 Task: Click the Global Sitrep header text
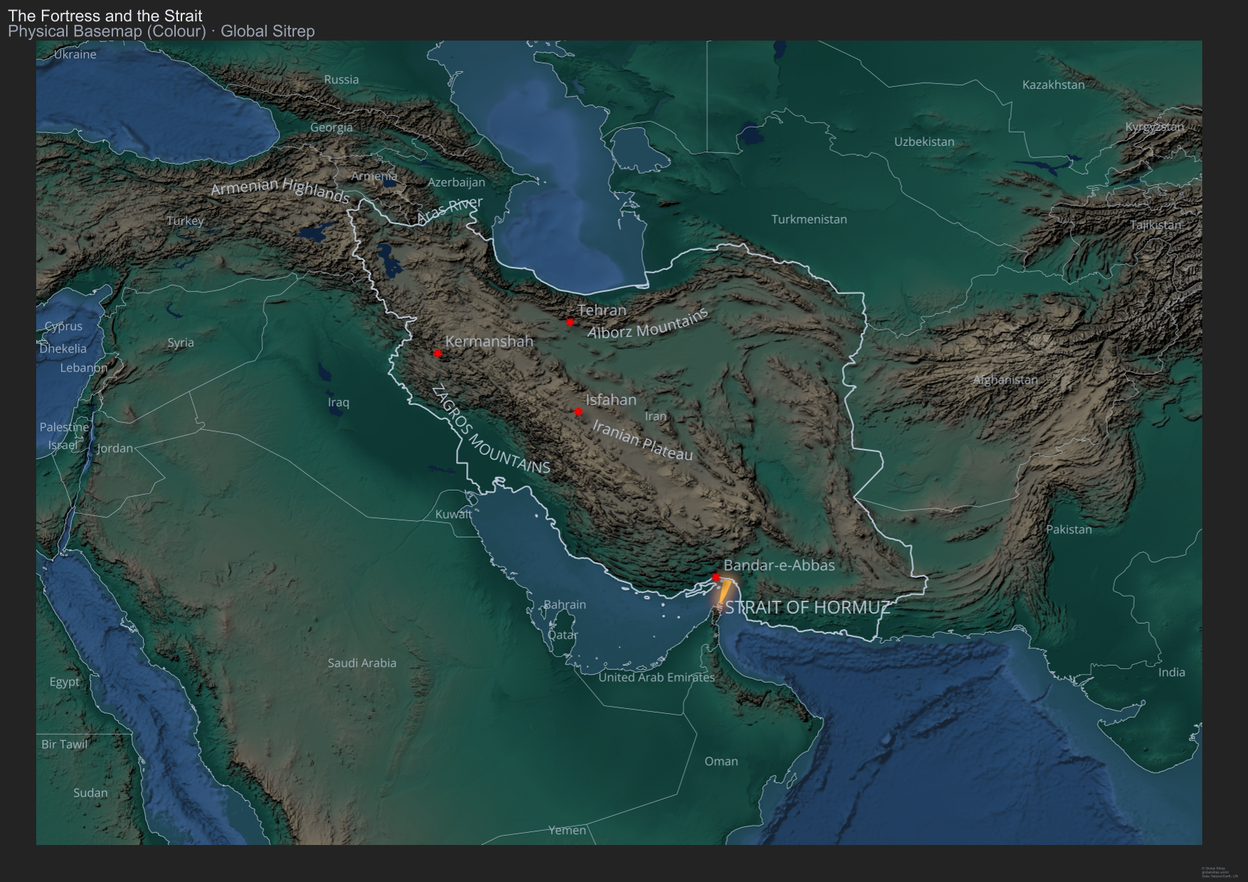click(266, 31)
